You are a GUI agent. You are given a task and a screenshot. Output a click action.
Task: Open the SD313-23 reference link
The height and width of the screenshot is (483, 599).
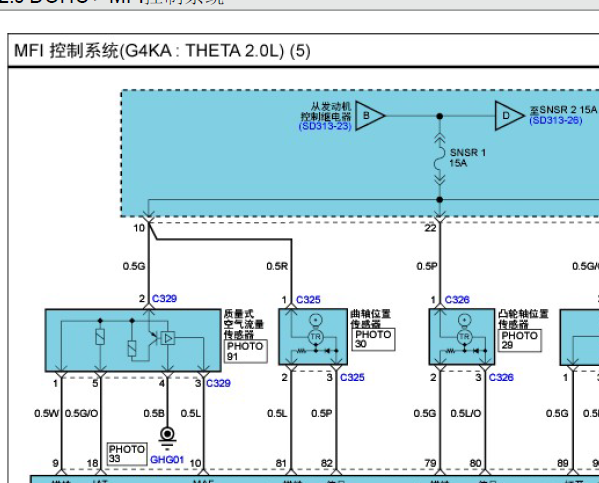[x=325, y=126]
